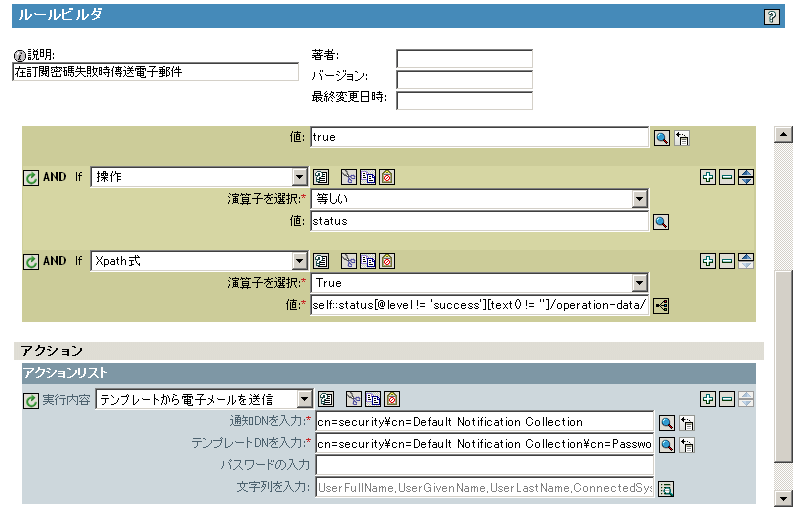Viewport: 793px width, 507px height.
Task: Open history list for the テンプレートDN field
Action: click(x=687, y=445)
